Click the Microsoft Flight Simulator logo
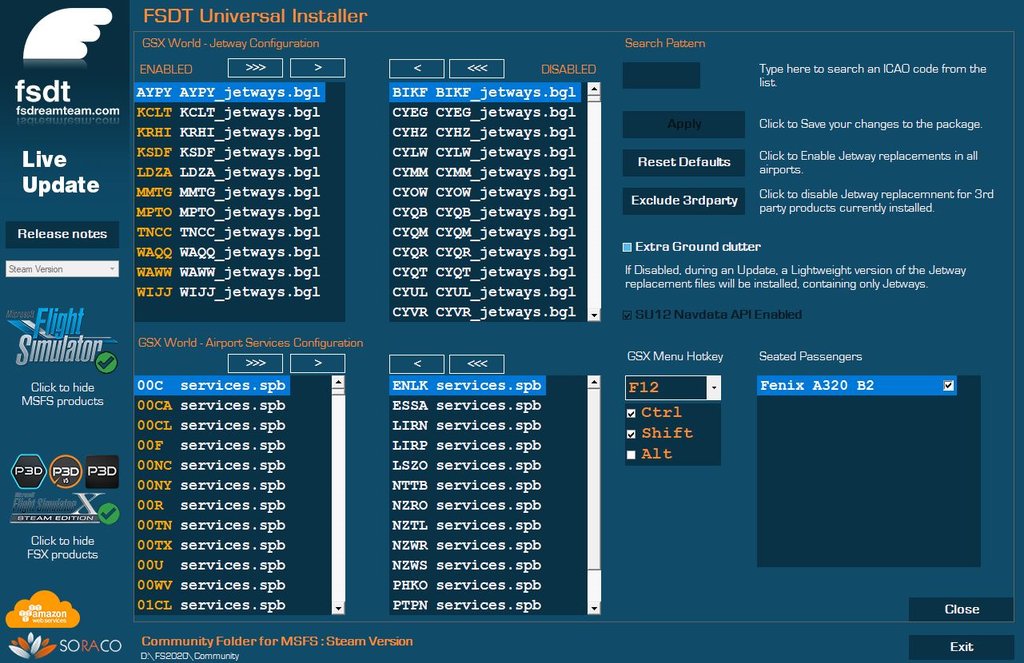The image size is (1024, 663). coord(61,338)
